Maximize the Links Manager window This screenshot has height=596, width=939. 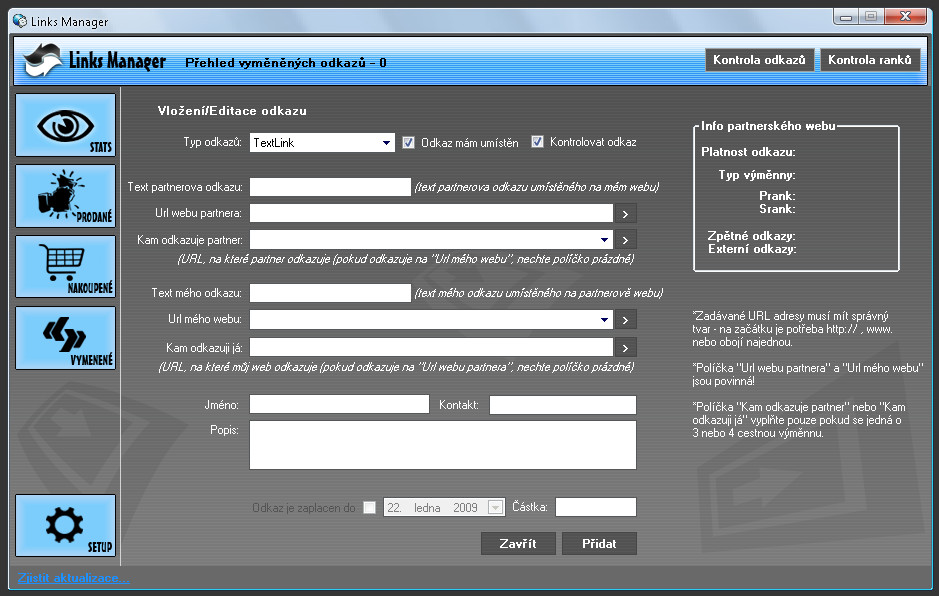(871, 17)
